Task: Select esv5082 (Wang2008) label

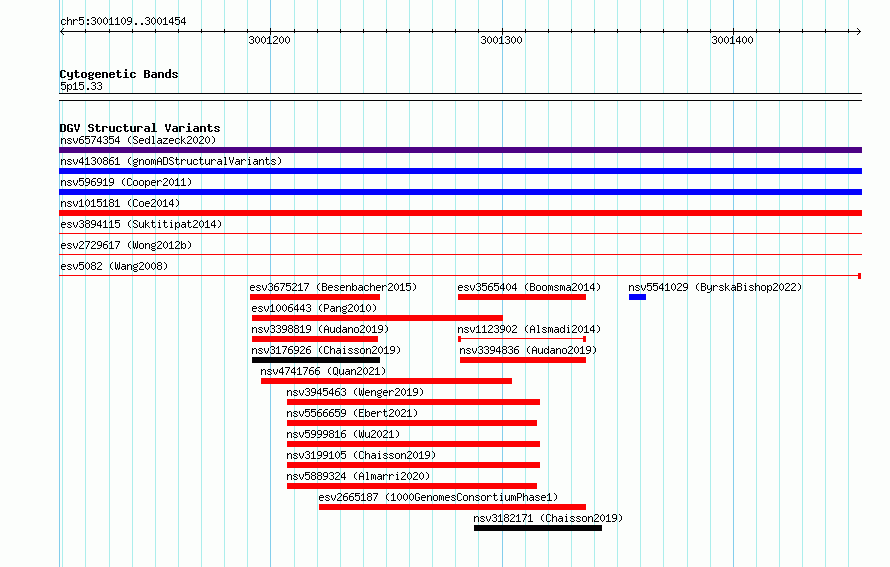Action: (114, 266)
